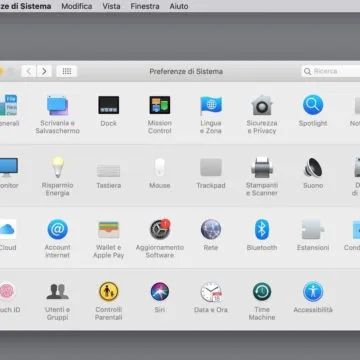
Task: Open Risparmio Energia preferences
Action: pyautogui.click(x=57, y=177)
